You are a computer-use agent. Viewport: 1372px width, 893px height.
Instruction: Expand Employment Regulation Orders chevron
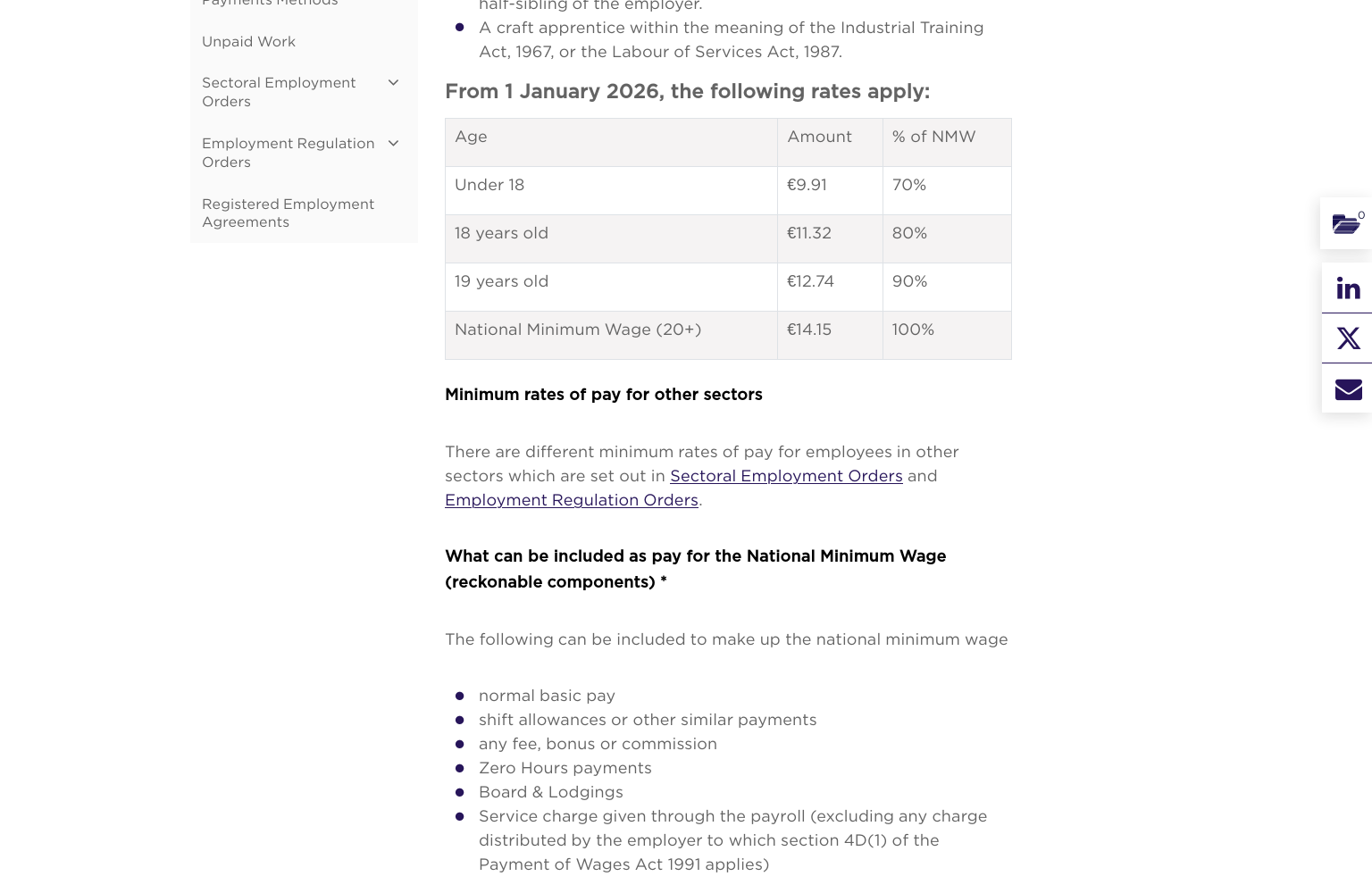click(393, 143)
